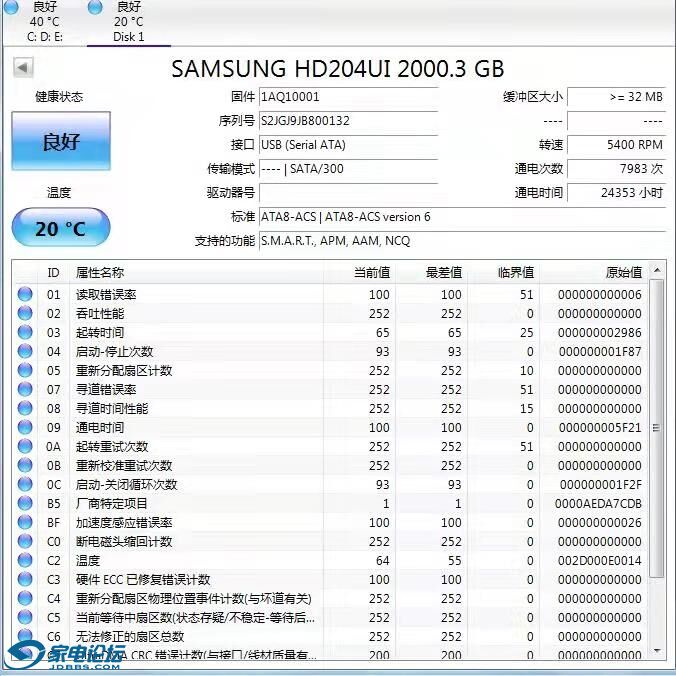676x676 pixels.
Task: Select the C: D: E: disk tab
Action: point(45,22)
